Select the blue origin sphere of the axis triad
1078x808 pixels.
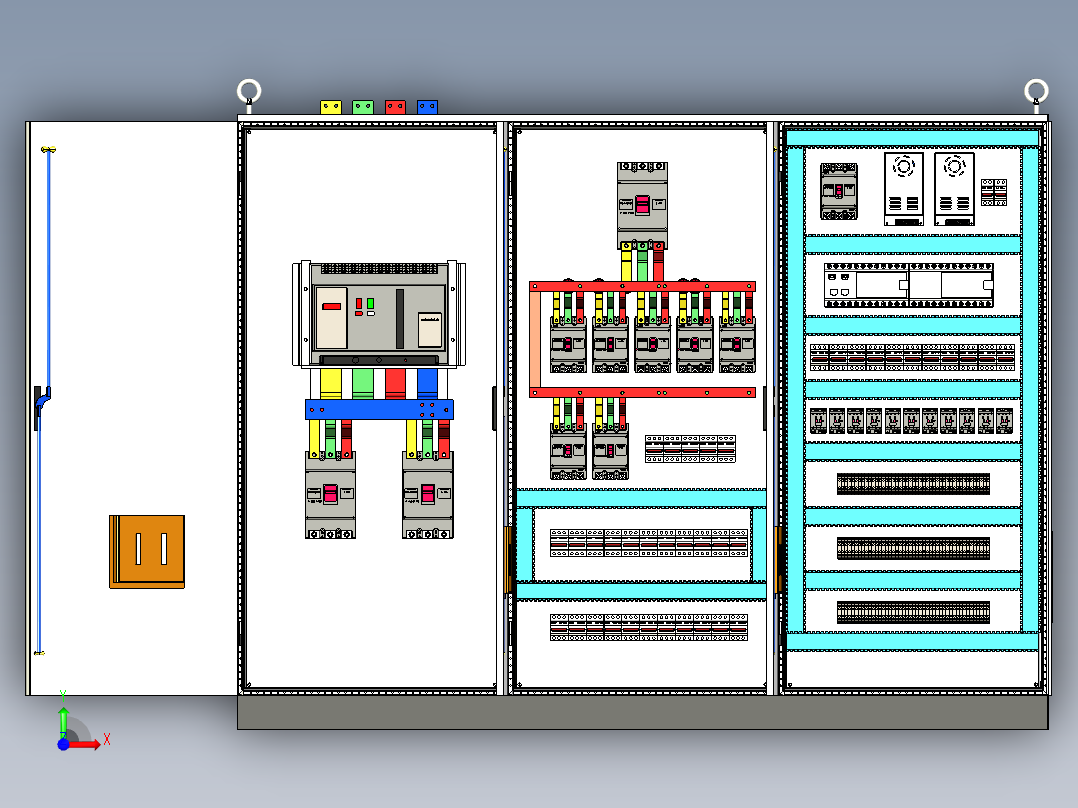(63, 744)
